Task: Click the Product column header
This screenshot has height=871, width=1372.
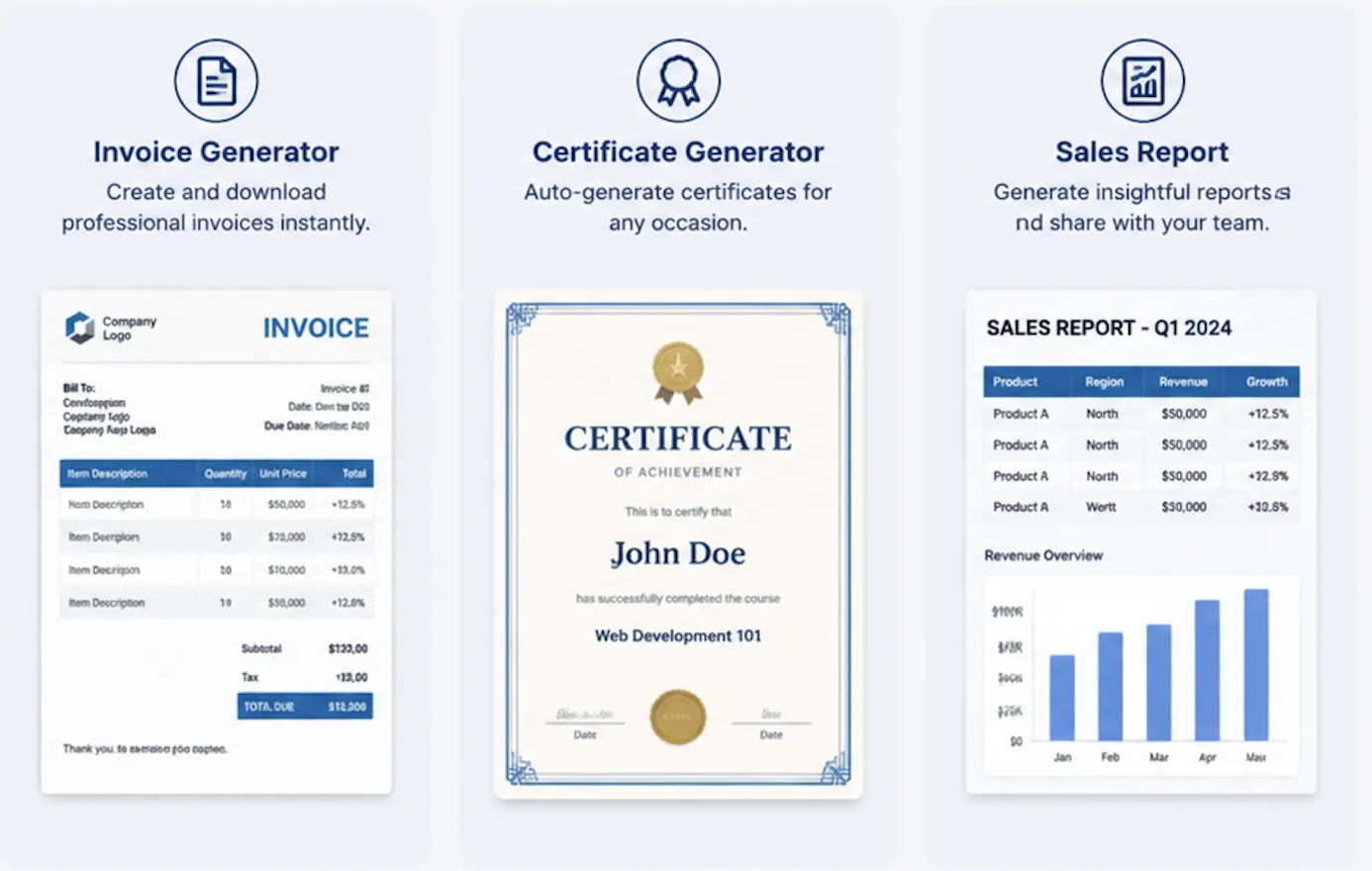Action: click(1016, 381)
